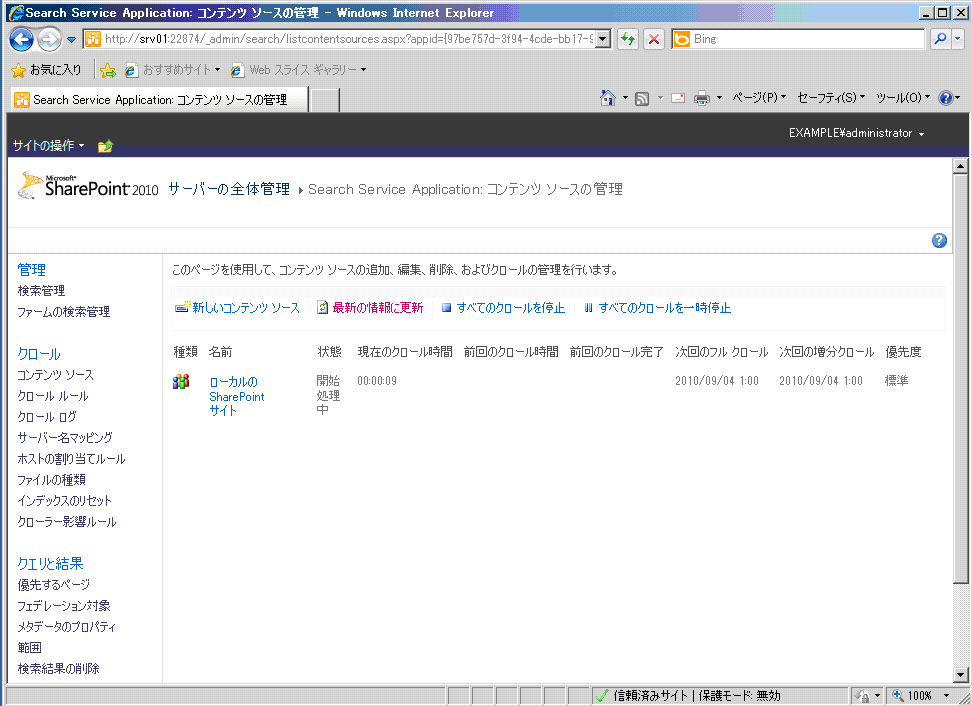Open EXAMPLE¥administrator user menu
Viewport: 972px width, 706px height.
[x=857, y=133]
